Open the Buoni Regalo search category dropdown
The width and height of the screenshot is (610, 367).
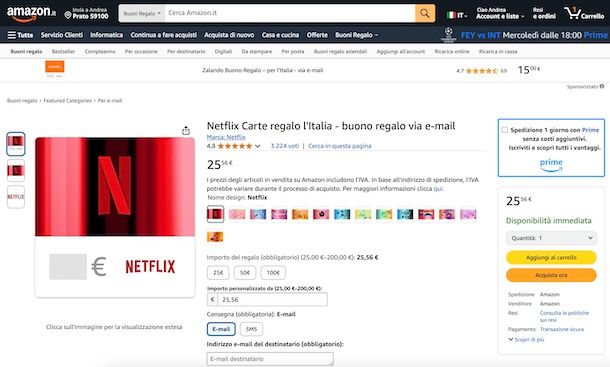tap(142, 13)
